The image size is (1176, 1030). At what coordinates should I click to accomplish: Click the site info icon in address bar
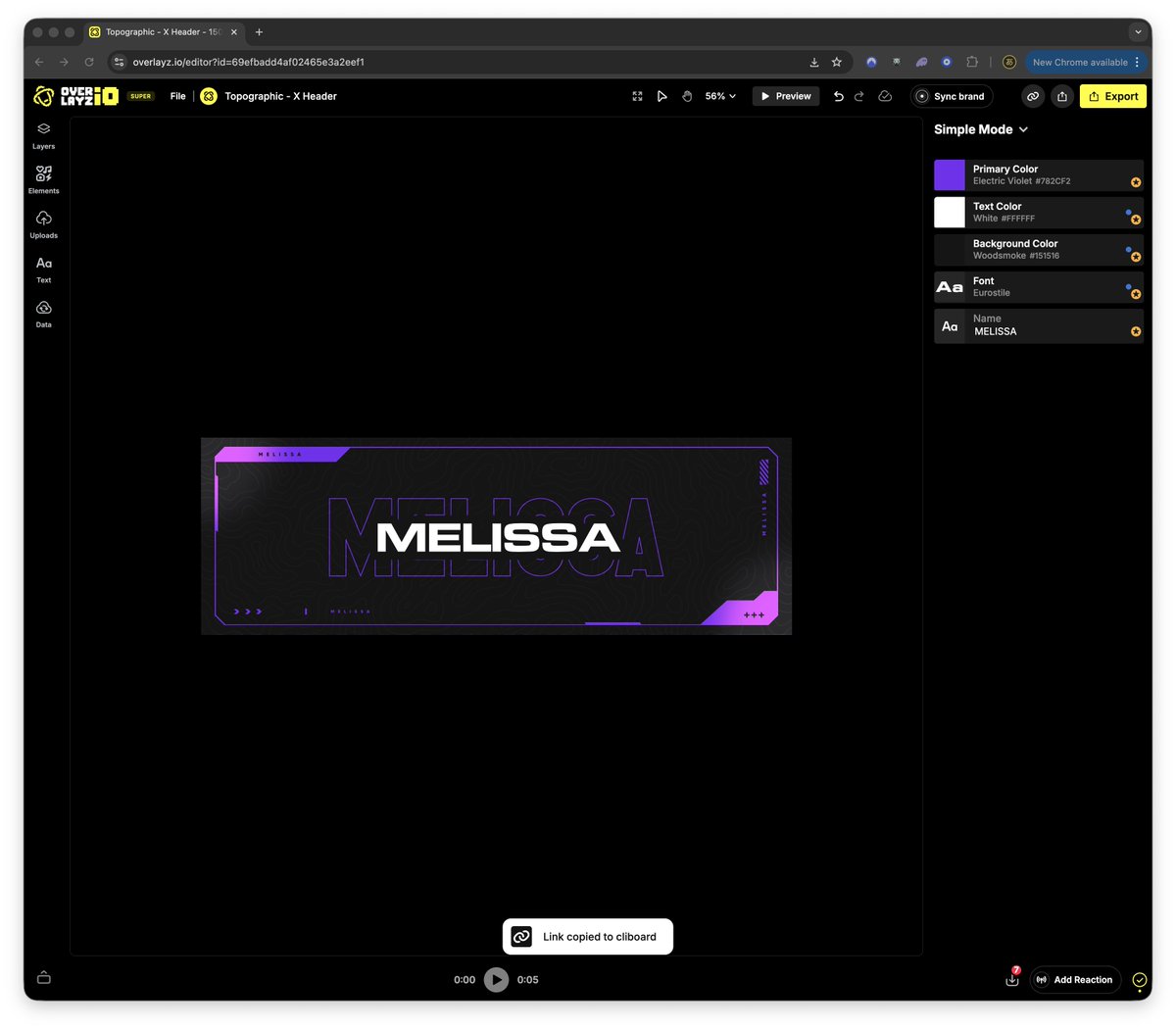click(120, 62)
